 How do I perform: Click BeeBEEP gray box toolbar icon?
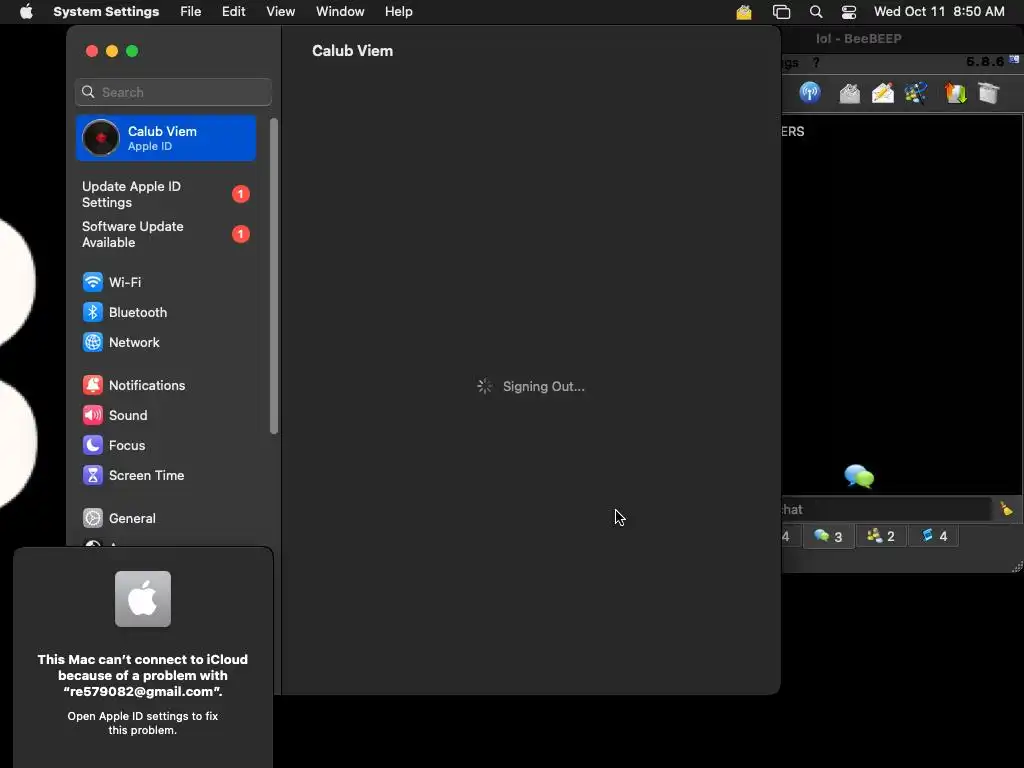point(989,93)
